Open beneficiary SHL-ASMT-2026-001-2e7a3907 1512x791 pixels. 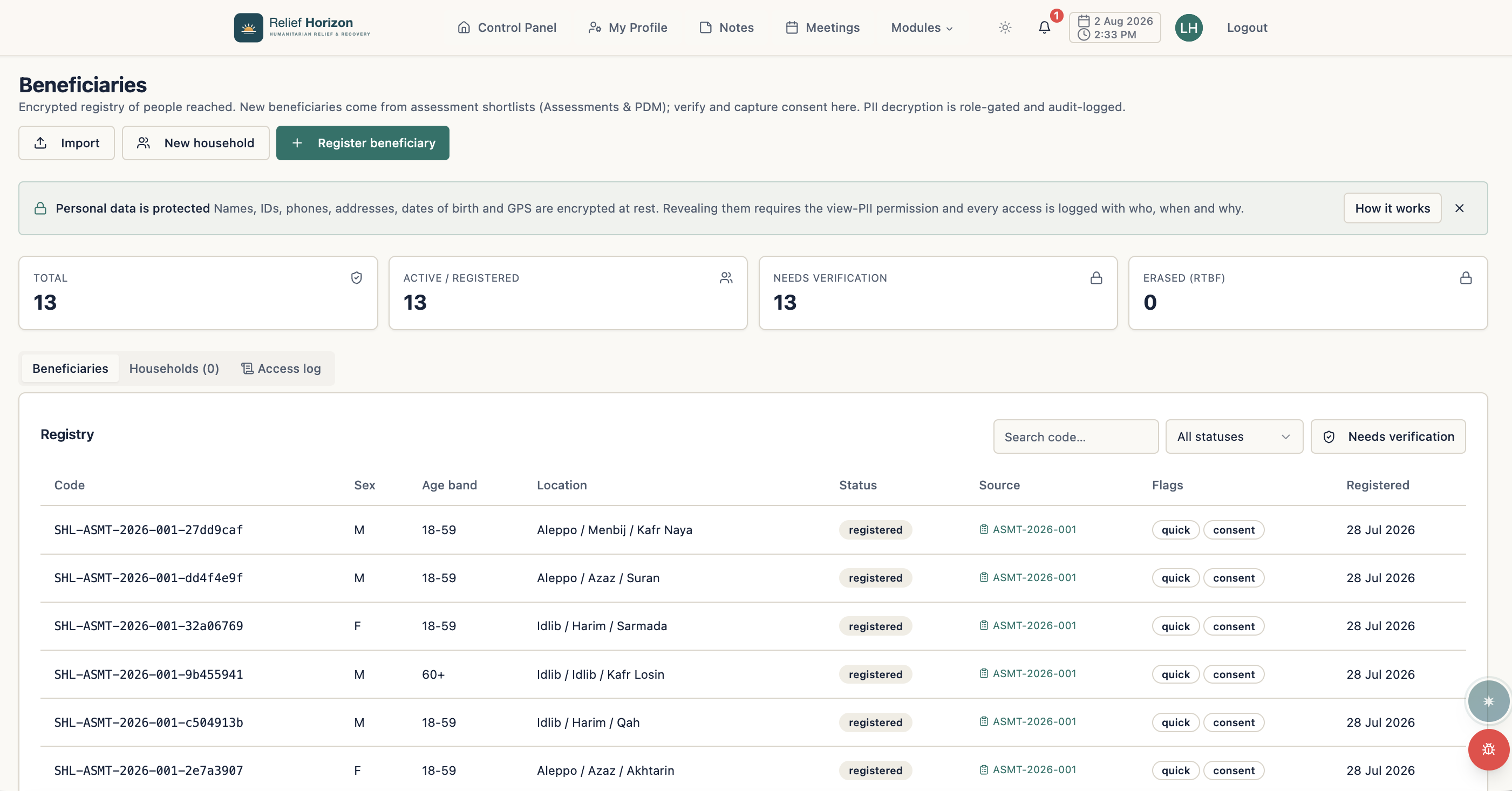148,770
